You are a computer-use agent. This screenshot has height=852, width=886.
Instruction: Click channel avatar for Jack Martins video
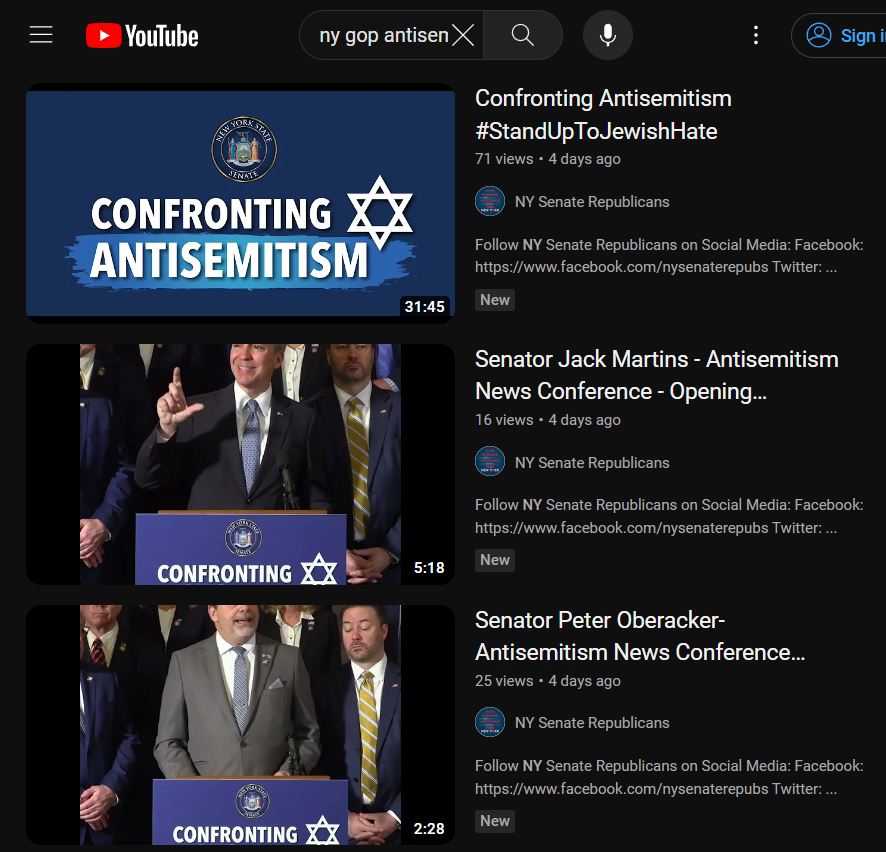490,462
